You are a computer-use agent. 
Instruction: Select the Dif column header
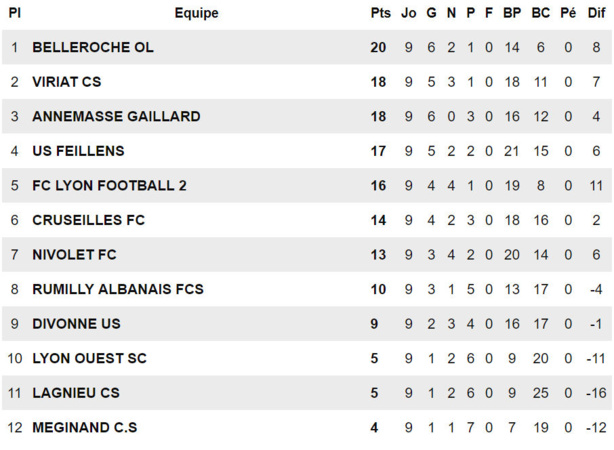(x=596, y=13)
